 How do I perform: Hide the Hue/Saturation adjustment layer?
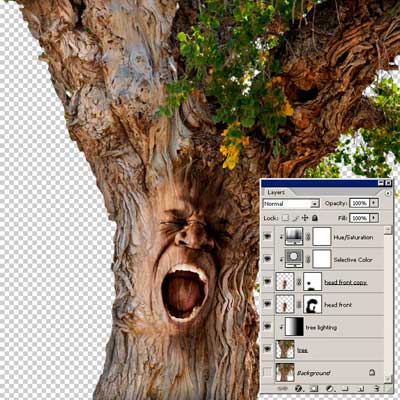[268, 236]
